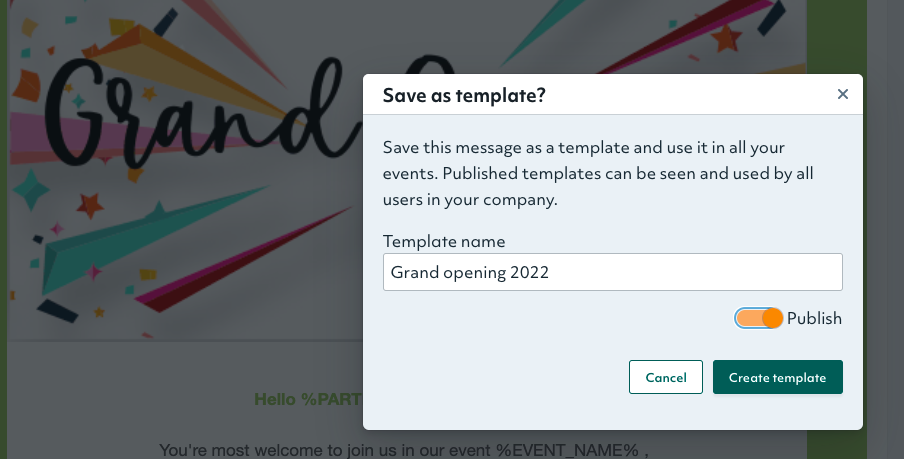Image resolution: width=904 pixels, height=459 pixels.
Task: Click the 'You're most welcome' paragraph
Action: pos(404,450)
